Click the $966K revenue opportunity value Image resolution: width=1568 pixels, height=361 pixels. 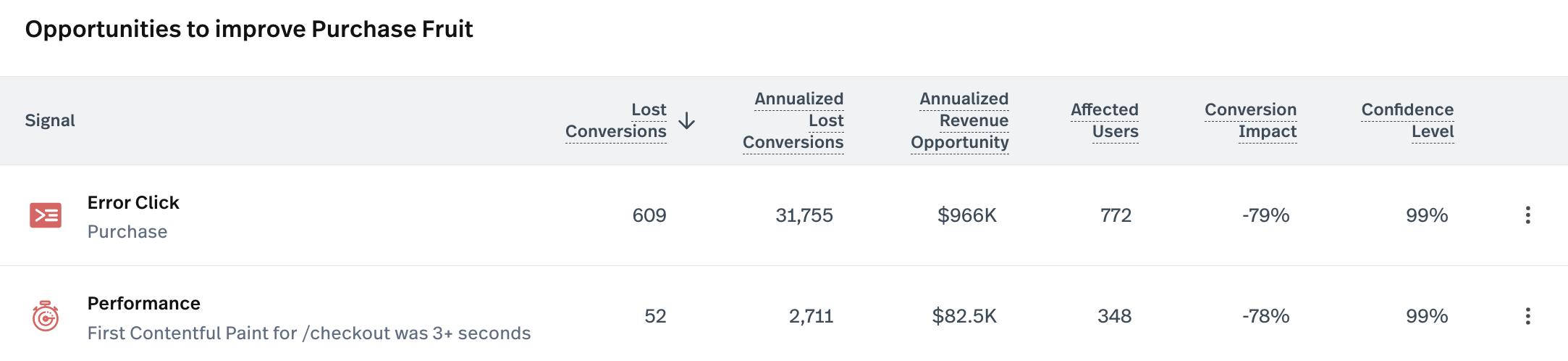coord(967,215)
